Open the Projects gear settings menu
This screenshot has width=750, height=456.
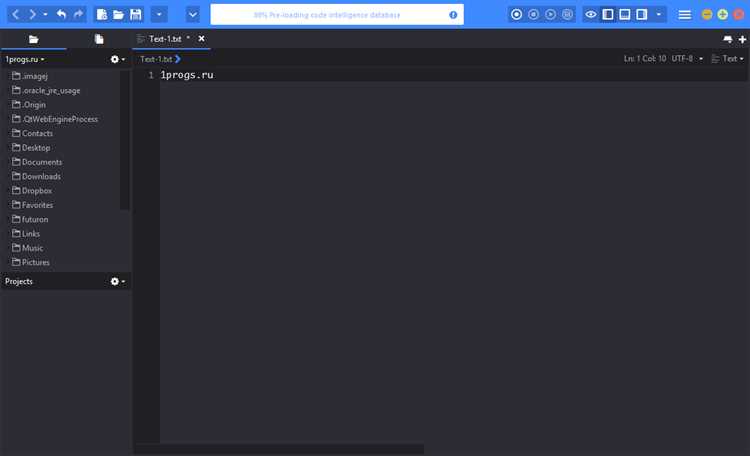(x=117, y=281)
